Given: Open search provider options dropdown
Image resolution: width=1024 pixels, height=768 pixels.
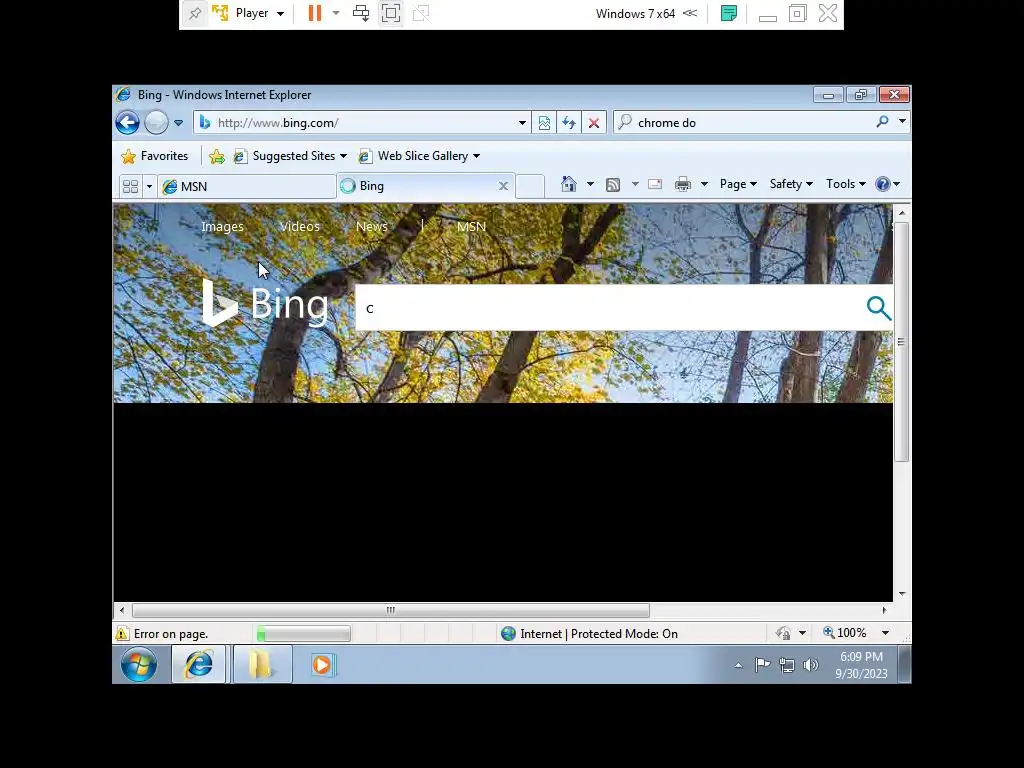Looking at the screenshot, I should (x=902, y=121).
